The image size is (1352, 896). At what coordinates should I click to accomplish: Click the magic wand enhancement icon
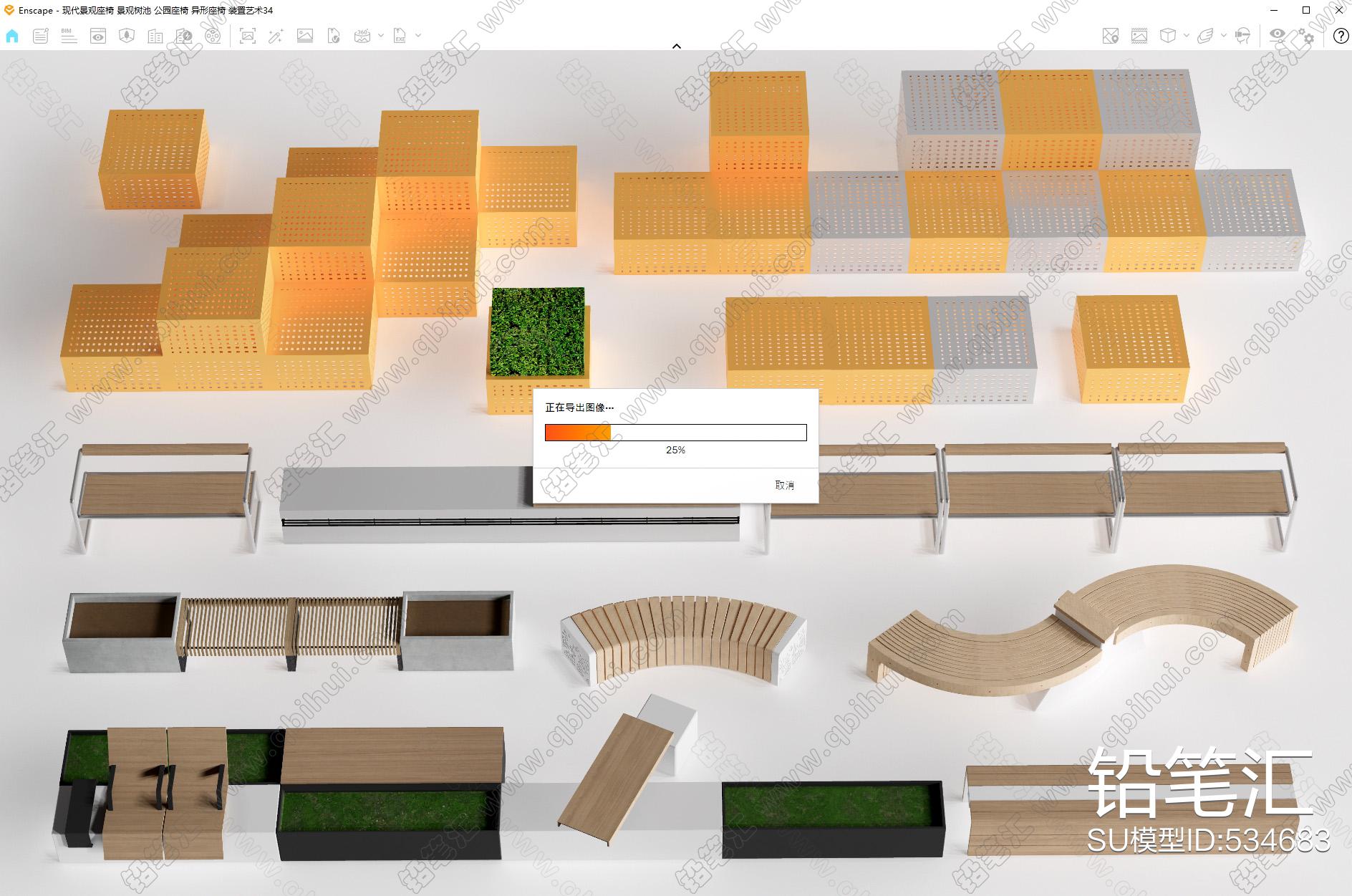click(276, 36)
